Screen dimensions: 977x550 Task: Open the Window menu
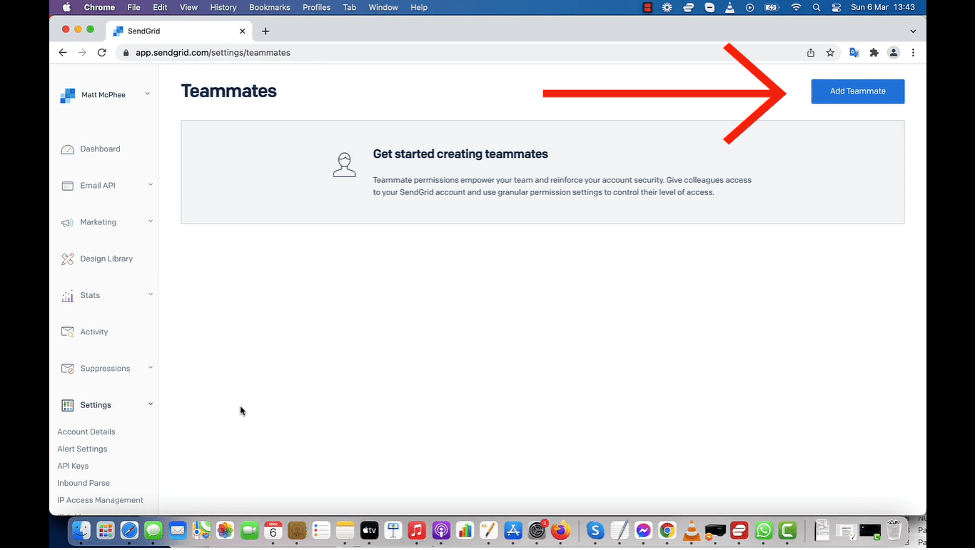[384, 7]
